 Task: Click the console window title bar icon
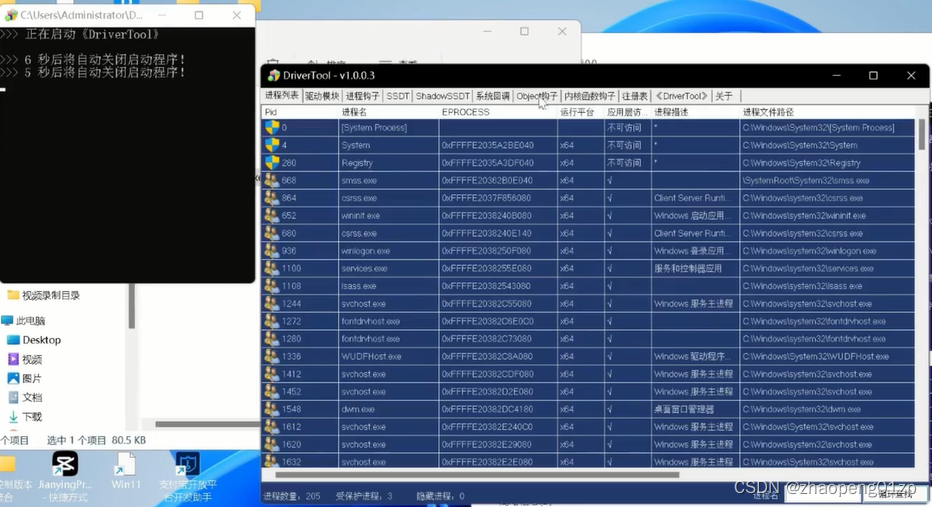[x=11, y=15]
